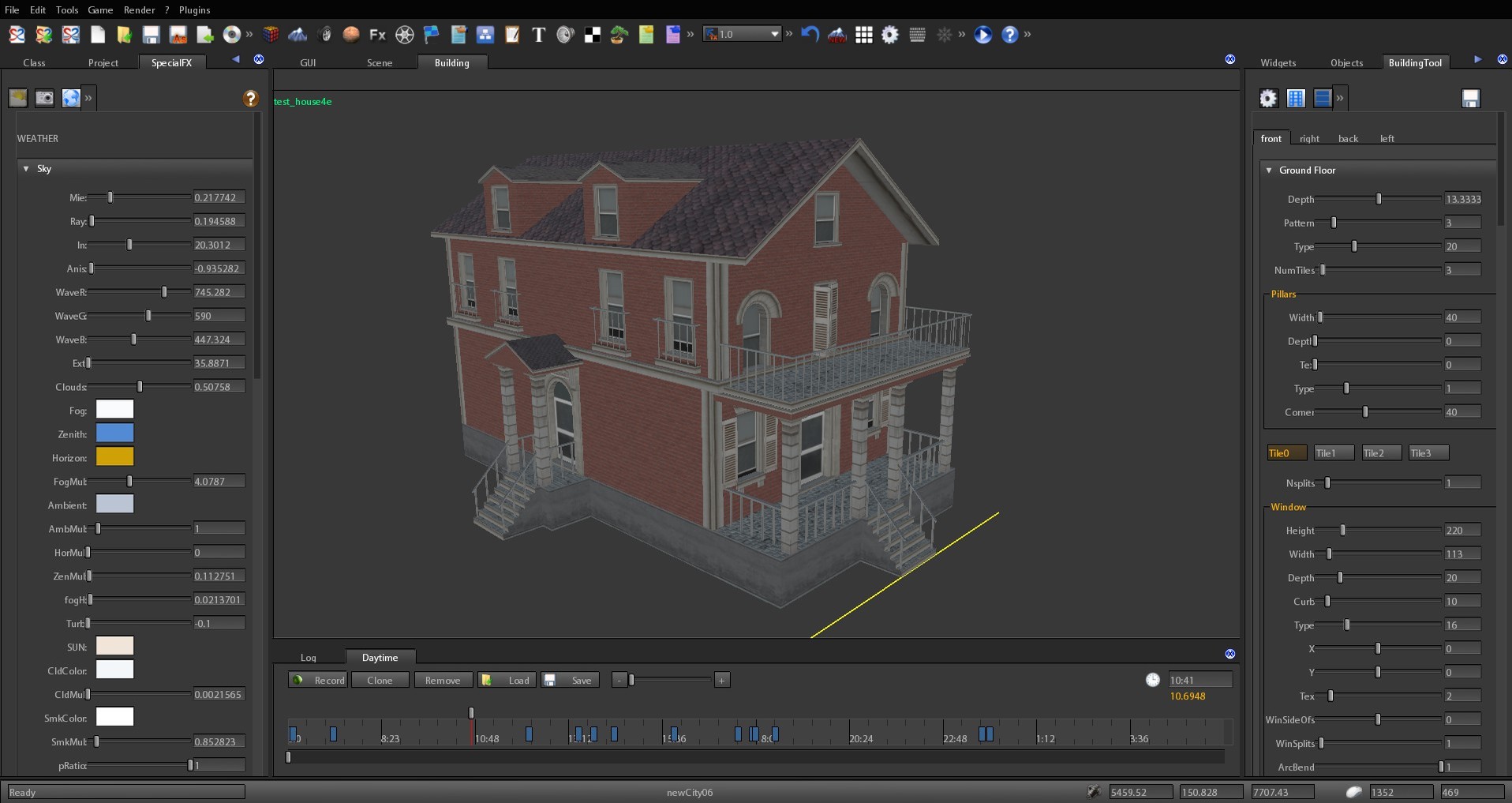
Task: Click the Horizon color swatch
Action: 114,456
